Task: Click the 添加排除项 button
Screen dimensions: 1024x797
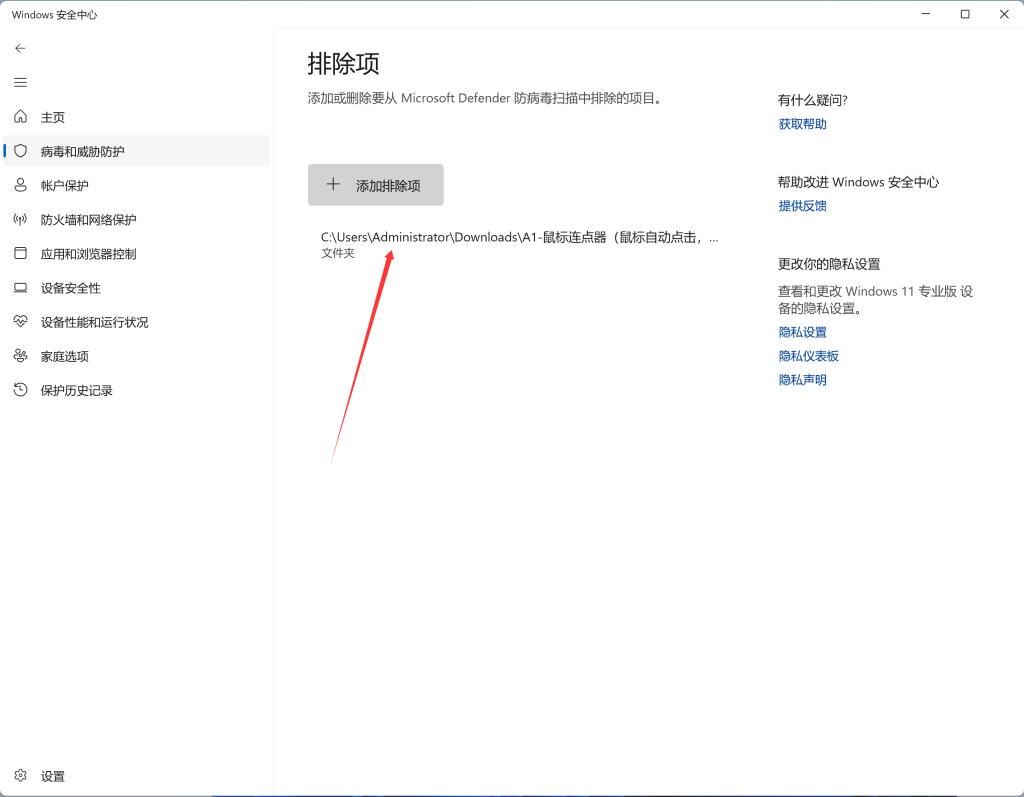Action: pyautogui.click(x=376, y=185)
